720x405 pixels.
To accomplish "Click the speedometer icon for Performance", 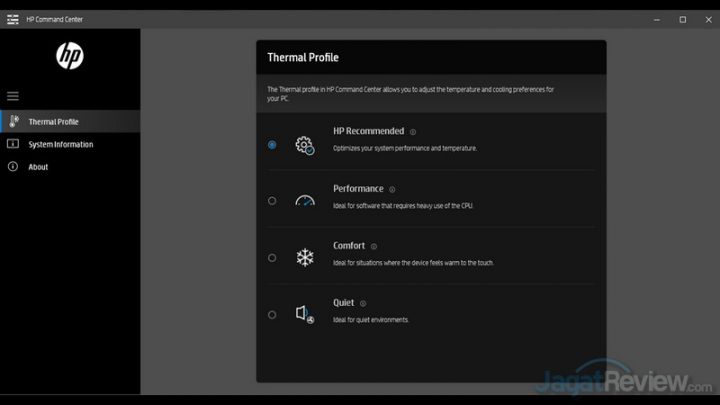I will pos(305,200).
